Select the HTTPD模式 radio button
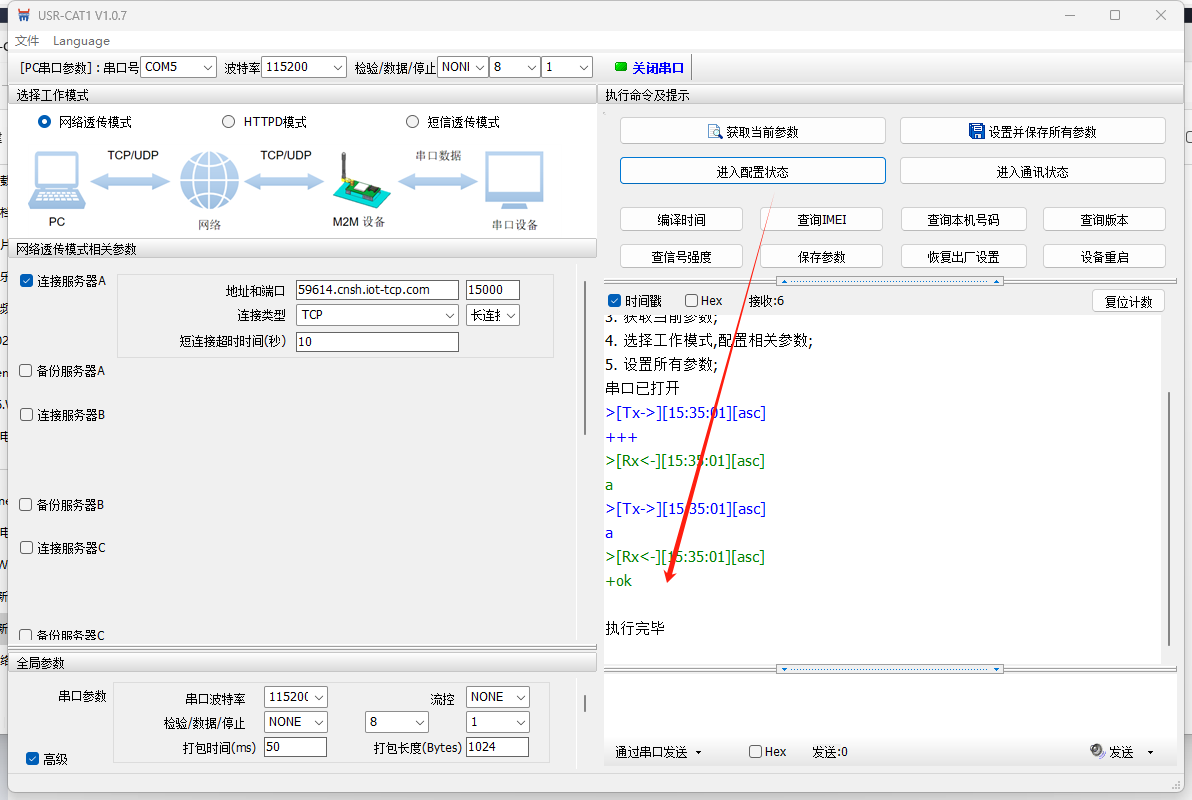1192x800 pixels. (x=229, y=122)
